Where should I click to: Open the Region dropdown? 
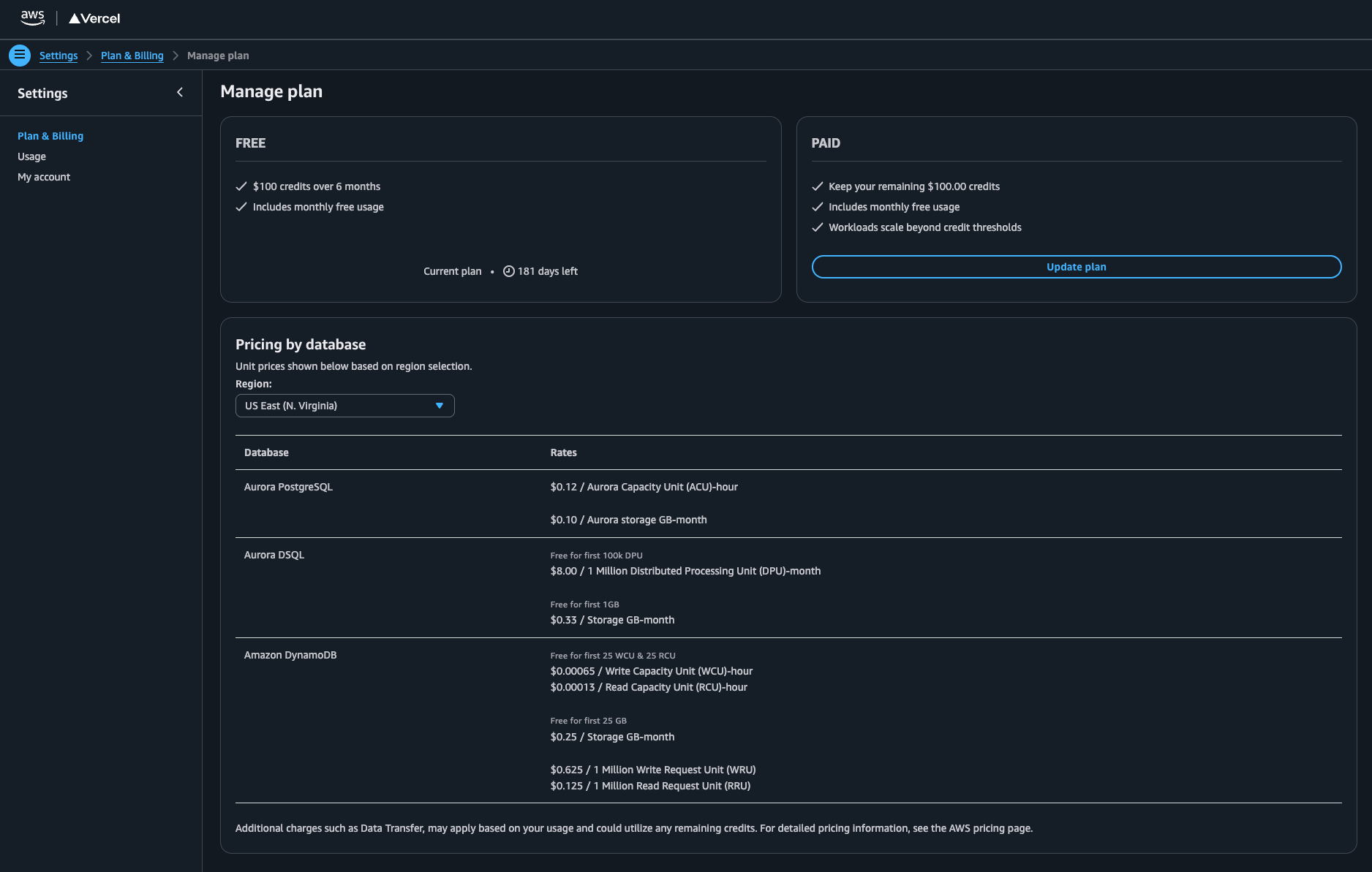pos(344,406)
